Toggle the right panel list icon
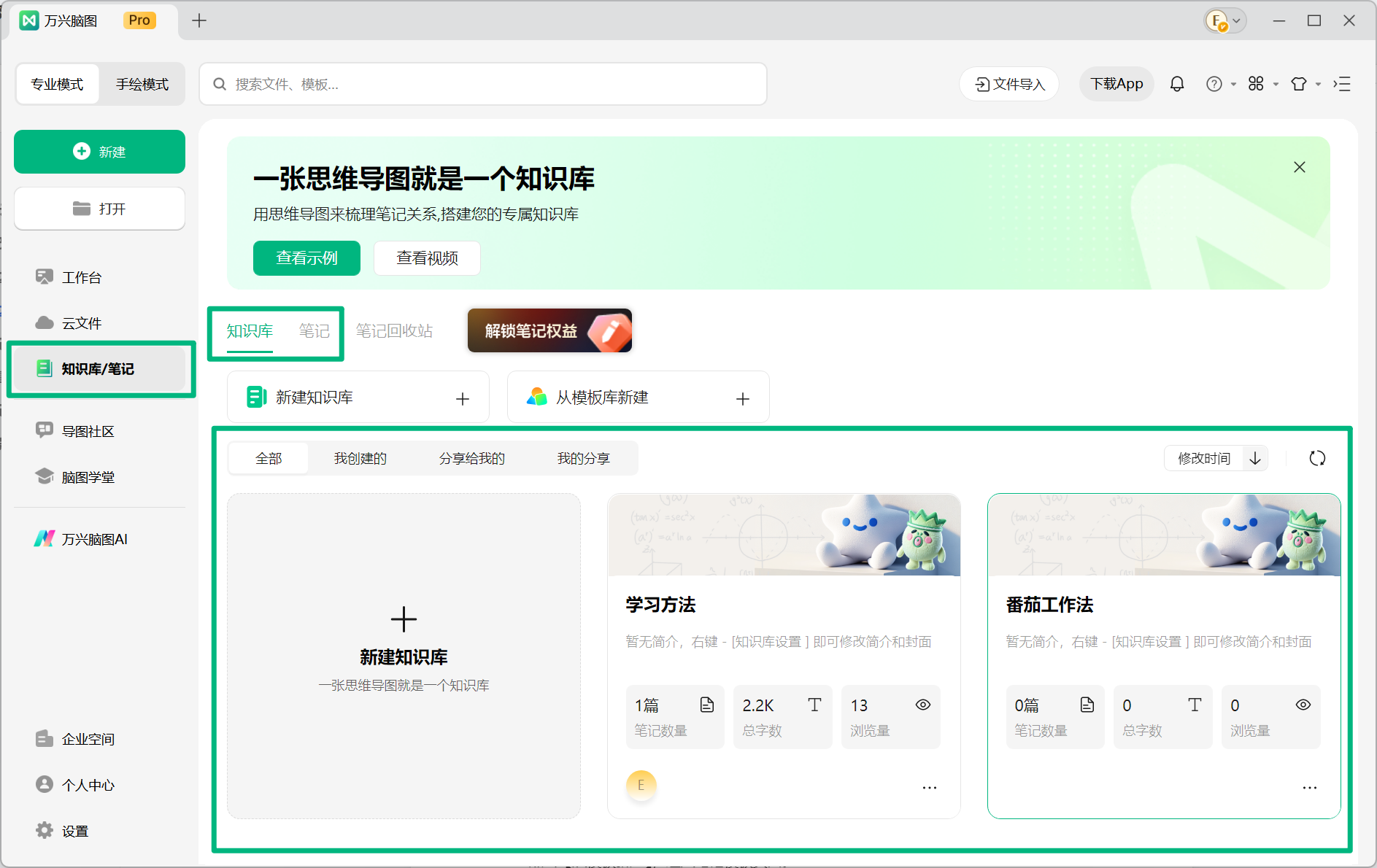This screenshot has width=1377, height=868. pos(1341,84)
